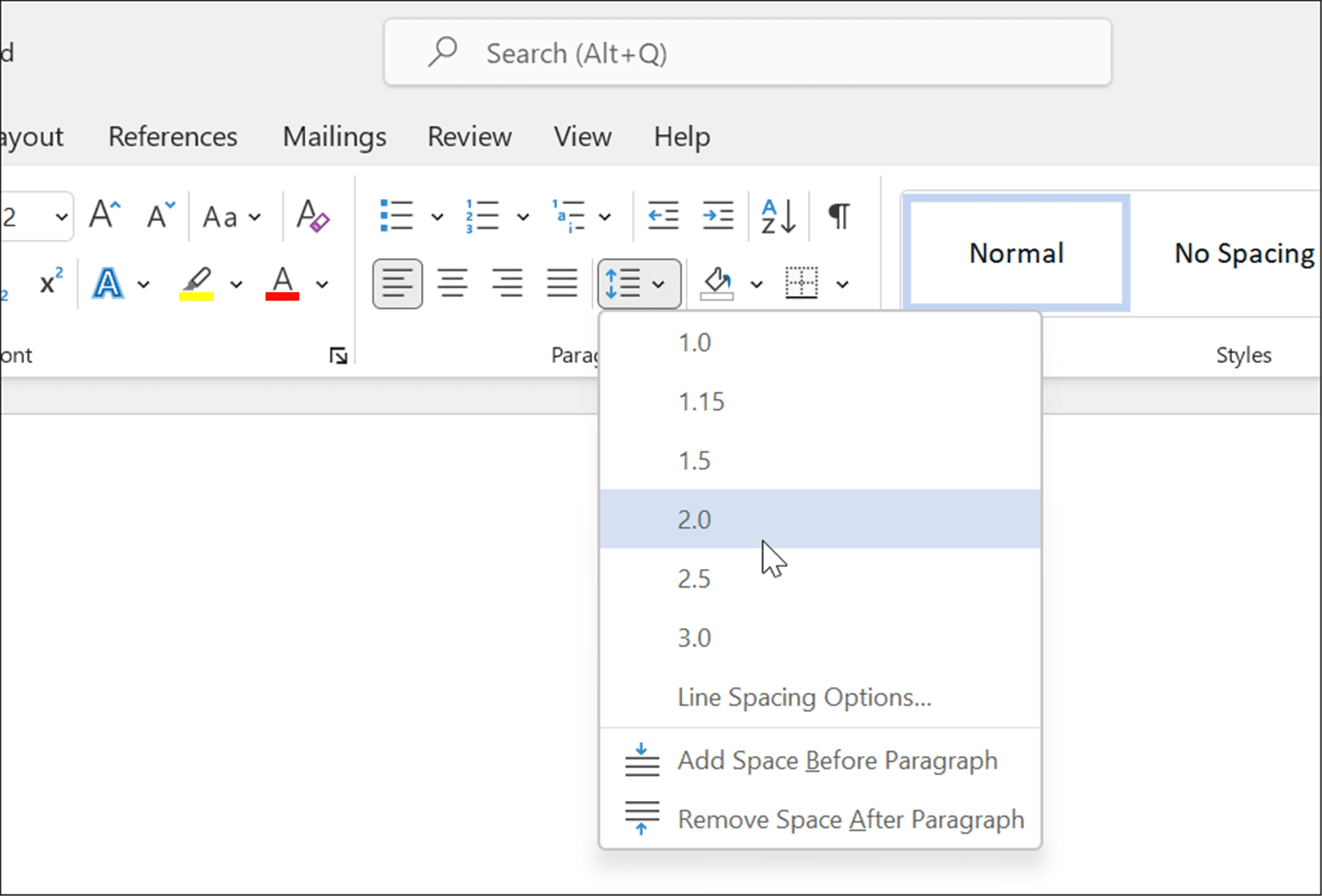Open the numbering library dropdown arrow

(x=523, y=217)
